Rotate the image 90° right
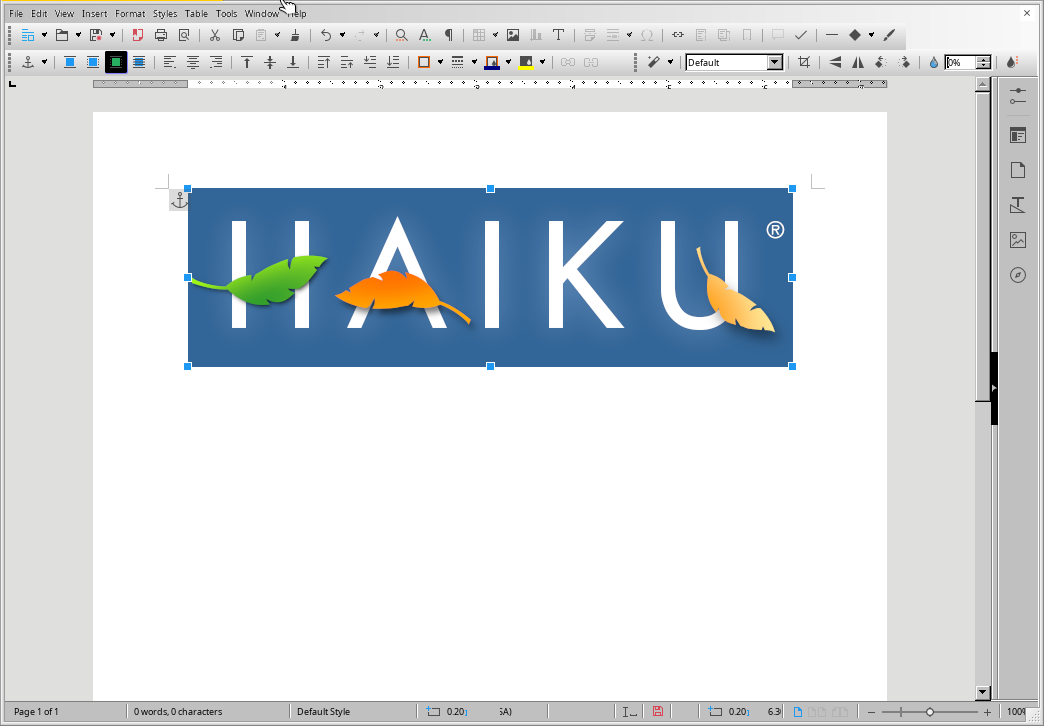Image resolution: width=1044 pixels, height=726 pixels. pos(904,62)
